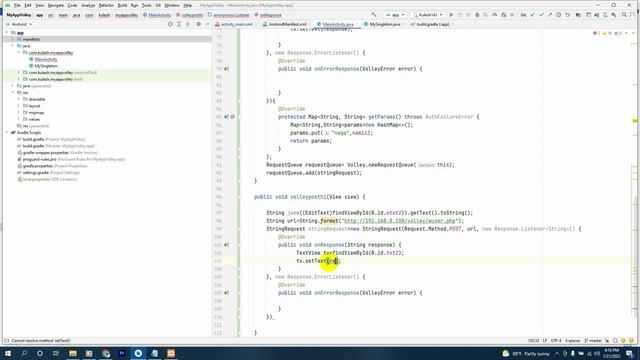Click the weather widget in taskbar

[527, 353]
